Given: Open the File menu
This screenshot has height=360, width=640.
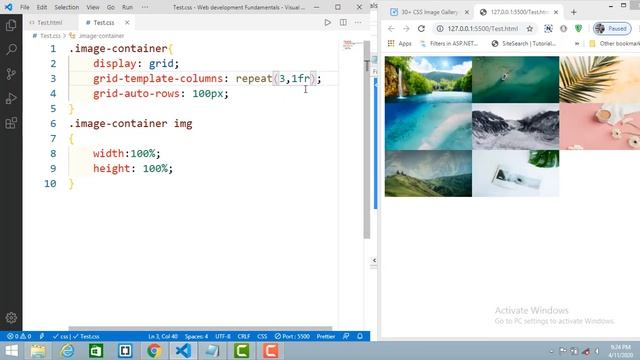Looking at the screenshot, I should coord(25,7).
